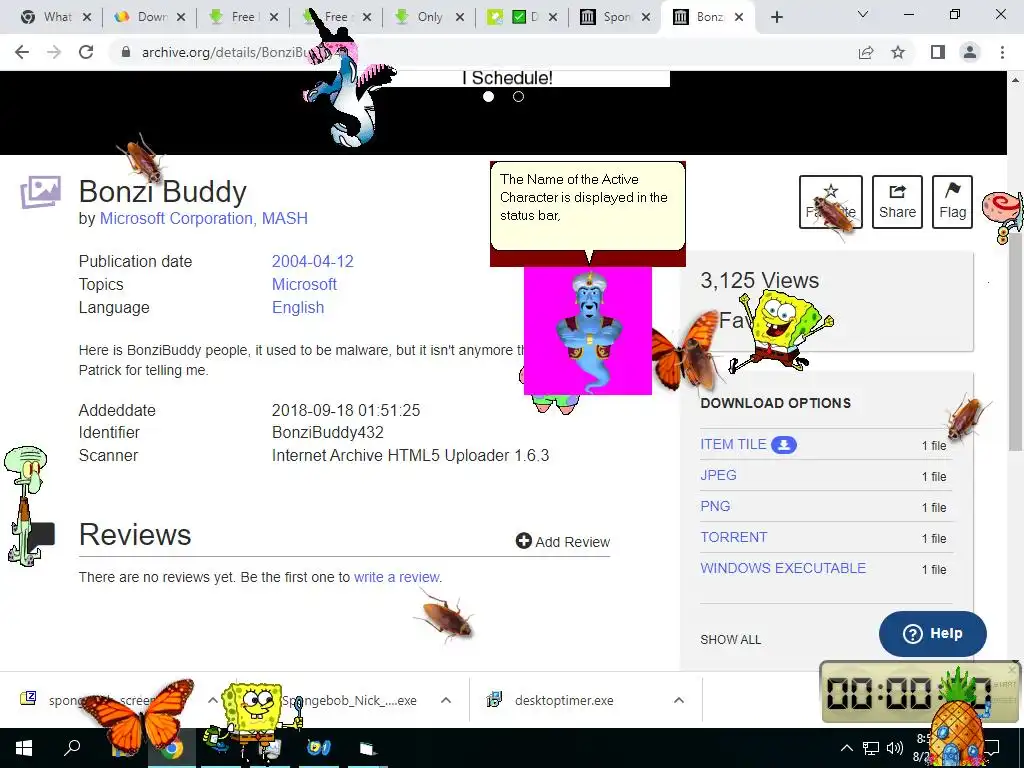The image size is (1024, 768).
Task: Download the WINDOWS EXECUTABLE file
Action: [x=783, y=568]
